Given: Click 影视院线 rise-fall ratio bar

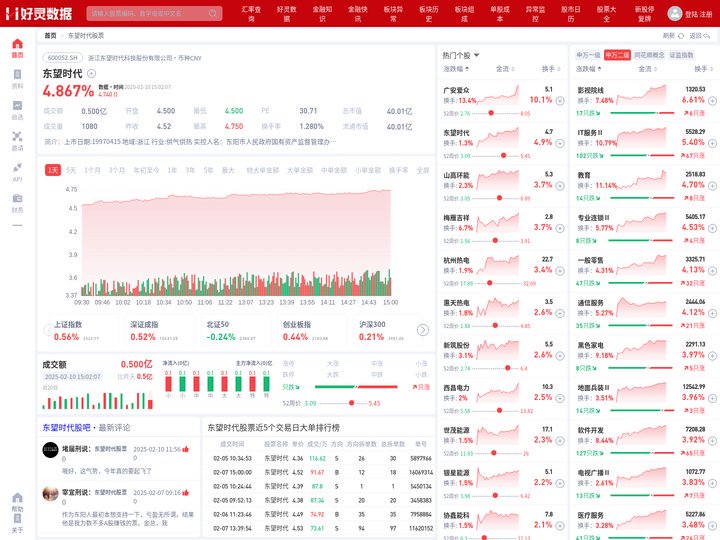Looking at the screenshot, I should [642, 113].
